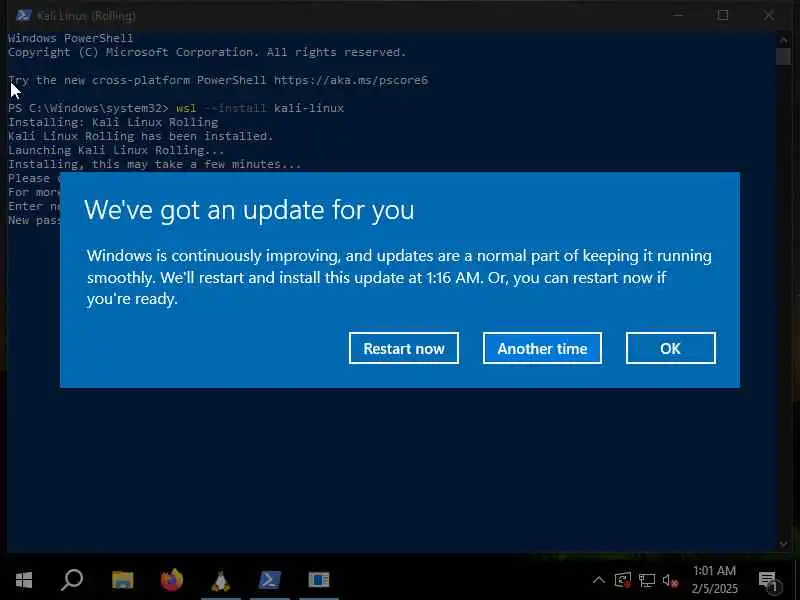The height and width of the screenshot is (600, 800).
Task: Open taskbar Search magnifier
Action: [72, 580]
